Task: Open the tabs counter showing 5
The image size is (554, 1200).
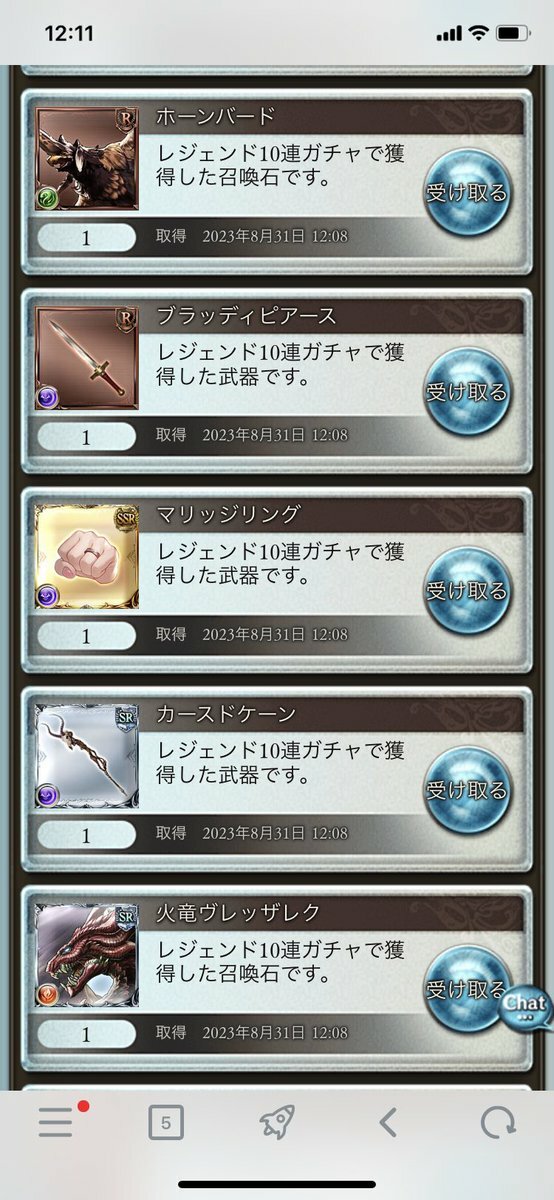Action: tap(166, 1123)
